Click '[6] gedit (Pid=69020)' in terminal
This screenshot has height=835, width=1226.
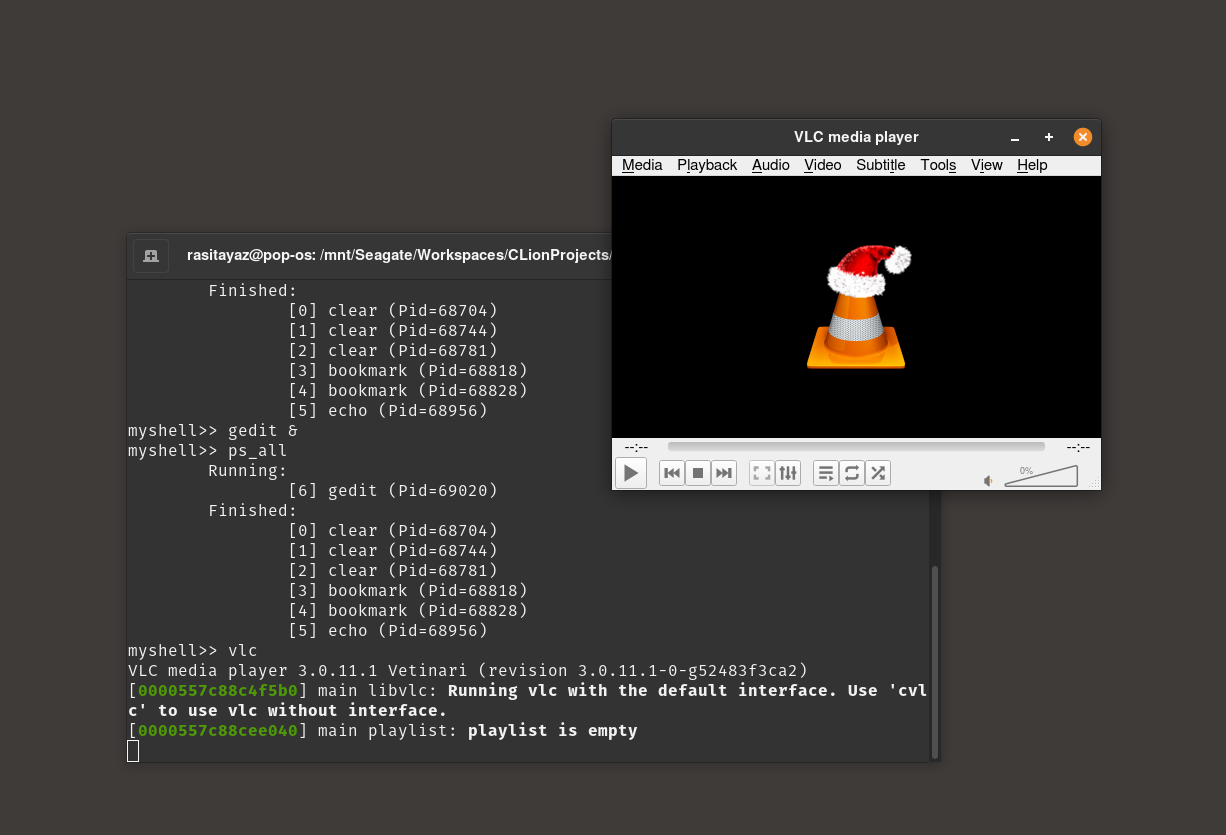[393, 491]
